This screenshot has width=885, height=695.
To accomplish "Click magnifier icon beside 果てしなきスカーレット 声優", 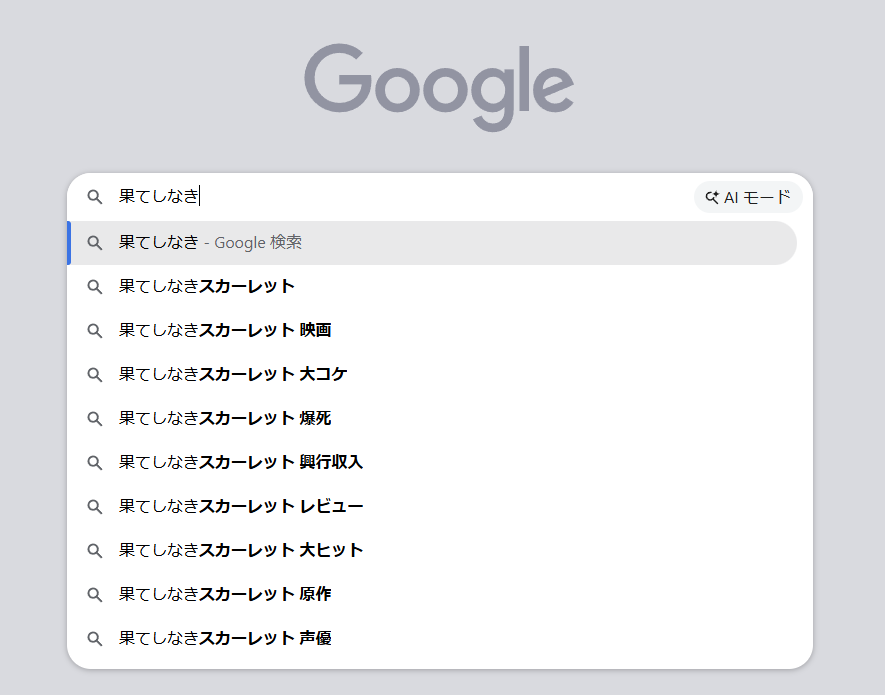I will click(95, 638).
